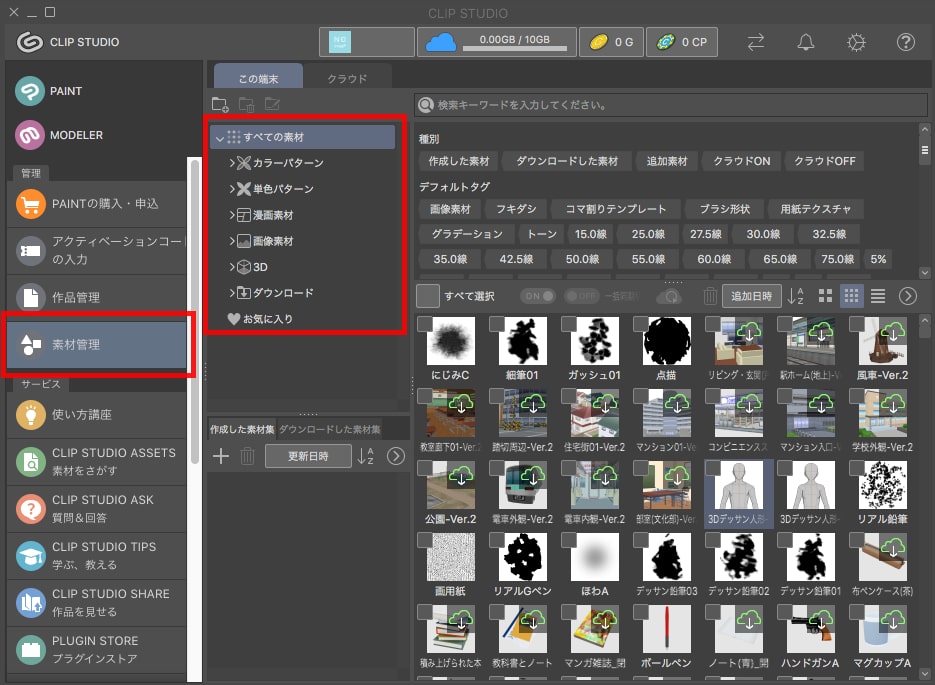Check the 細筆01 material checkbox
The width and height of the screenshot is (935, 685).
pos(497,324)
